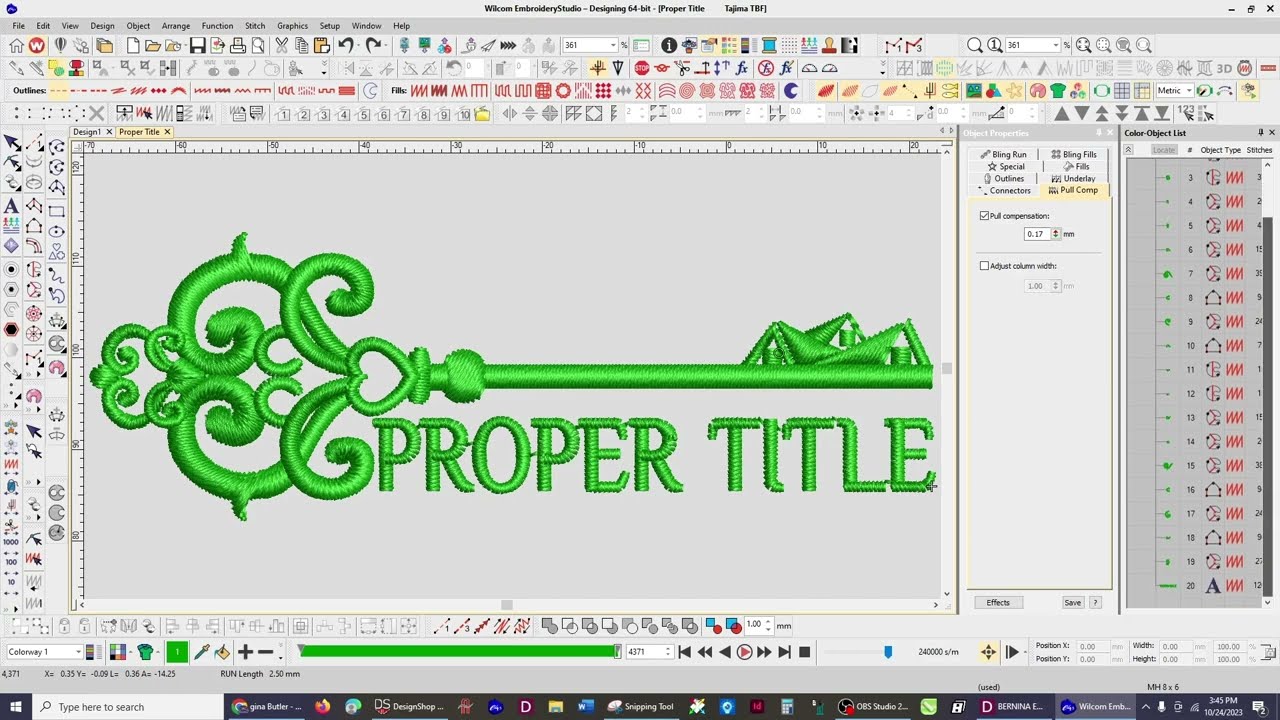Toggle visibility of object row 15

pyautogui.click(x=1166, y=466)
